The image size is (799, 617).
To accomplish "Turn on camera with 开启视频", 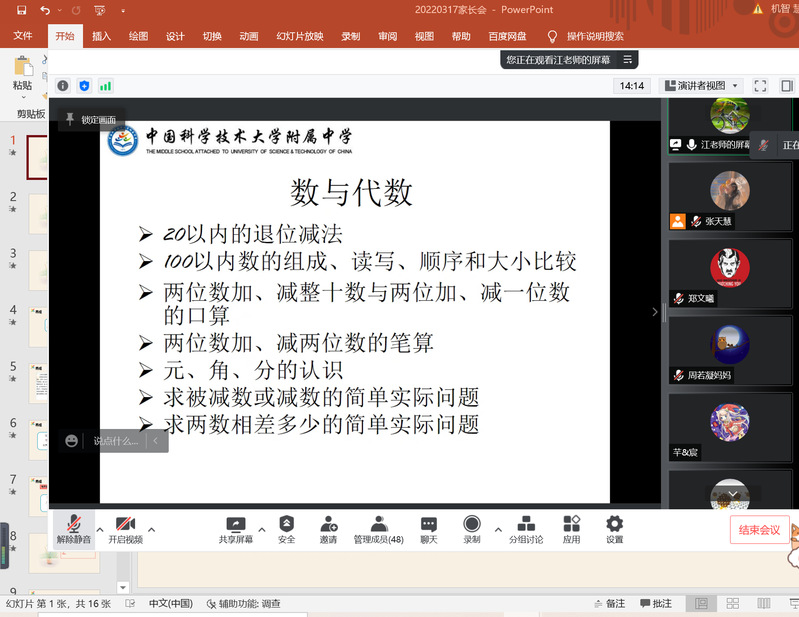I will click(126, 529).
